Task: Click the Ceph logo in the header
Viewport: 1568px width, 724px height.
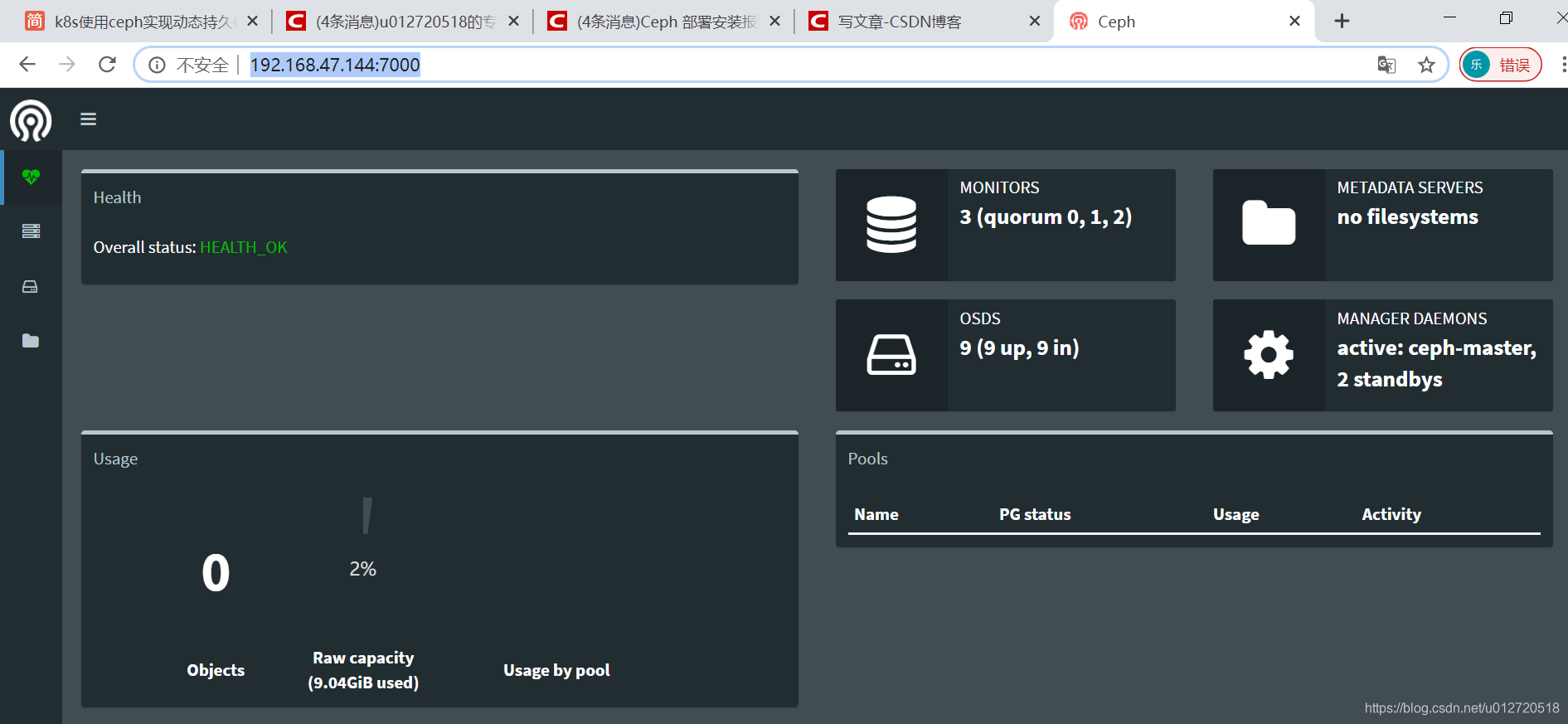Action: pos(31,120)
